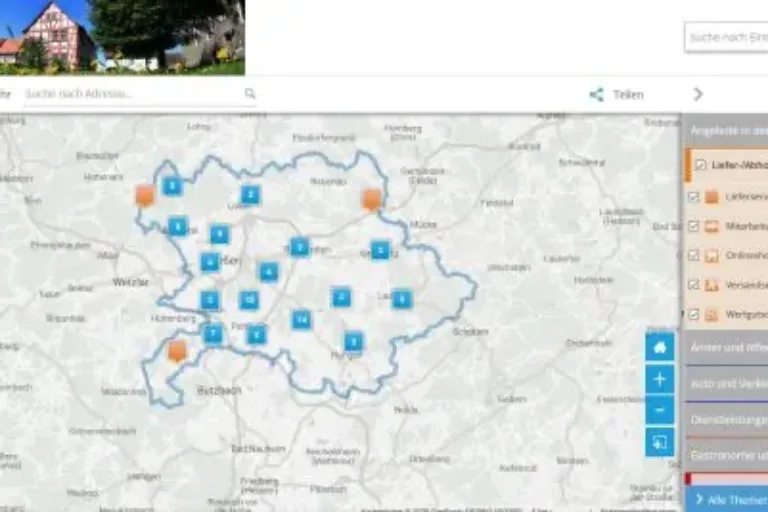768x512 pixels.
Task: Click the Suche nach Adresse input field
Action: pyautogui.click(x=130, y=94)
